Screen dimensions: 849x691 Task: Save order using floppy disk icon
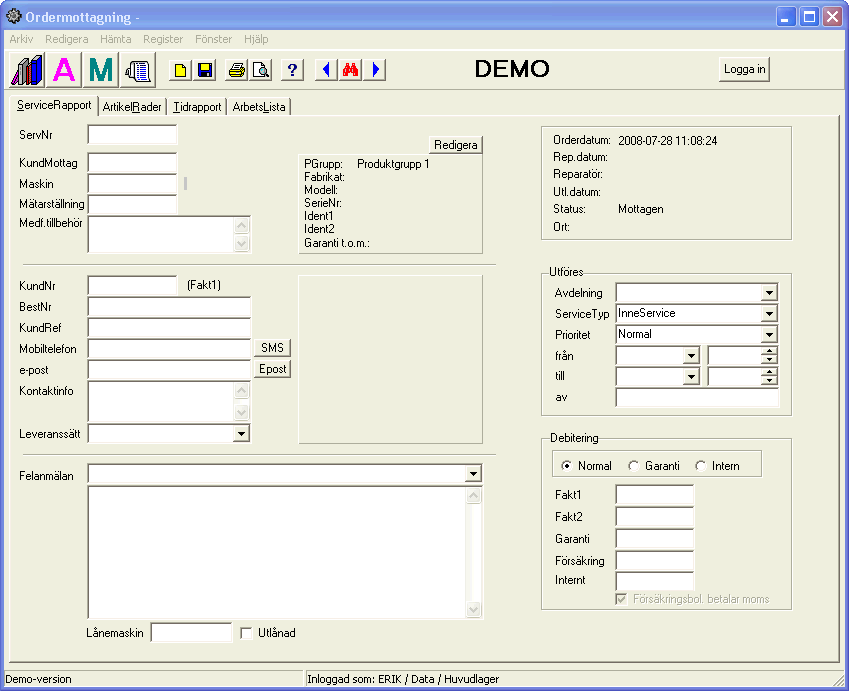click(204, 70)
